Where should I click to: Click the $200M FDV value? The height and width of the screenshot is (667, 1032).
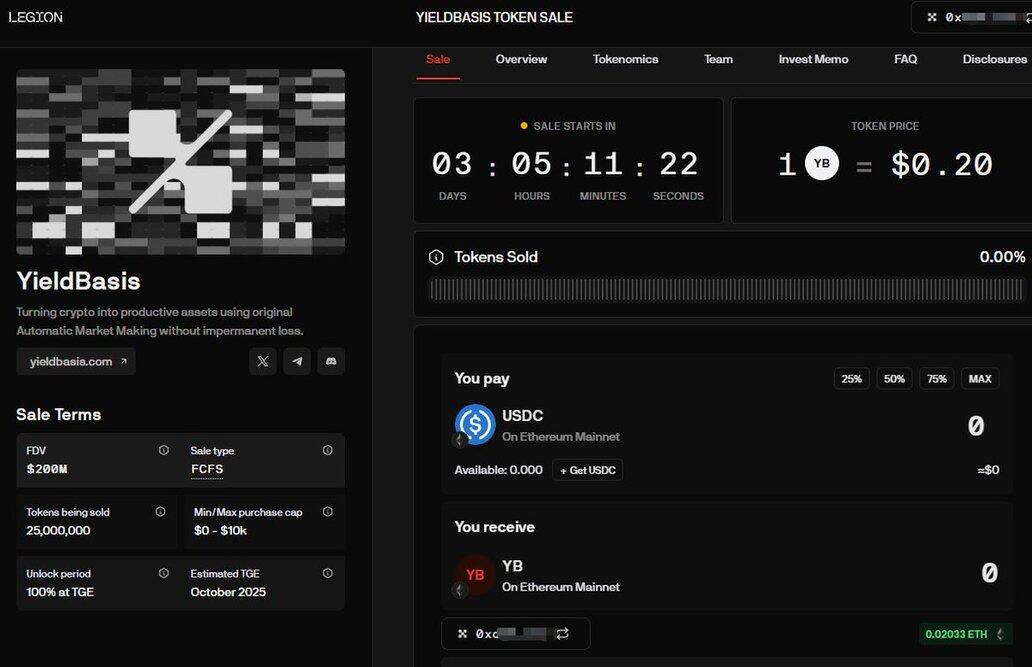coord(47,469)
